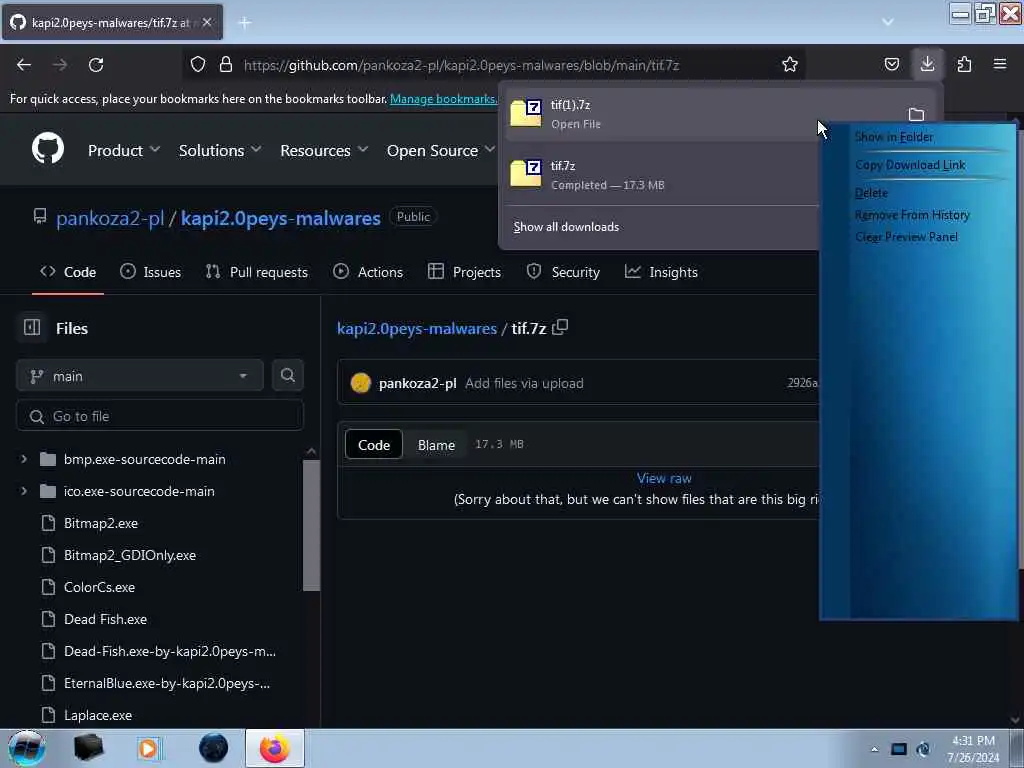Image resolution: width=1024 pixels, height=768 pixels.
Task: Open the pankoza2-pl owner link
Action: [x=110, y=218]
